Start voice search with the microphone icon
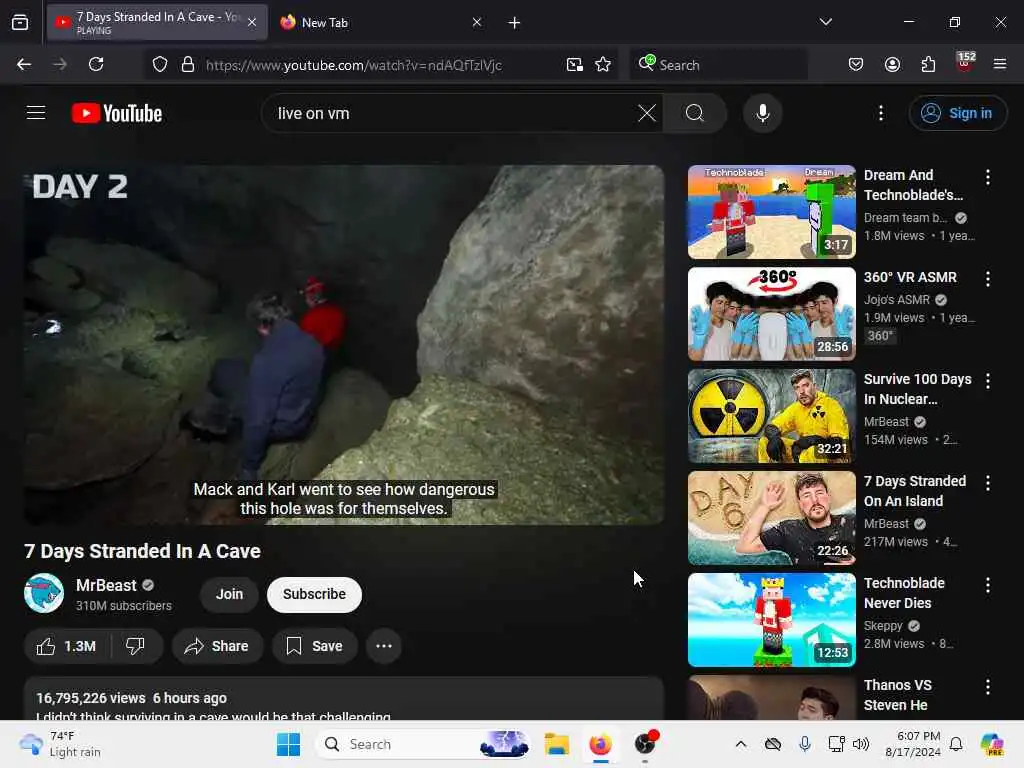The height and width of the screenshot is (768, 1024). click(x=762, y=113)
